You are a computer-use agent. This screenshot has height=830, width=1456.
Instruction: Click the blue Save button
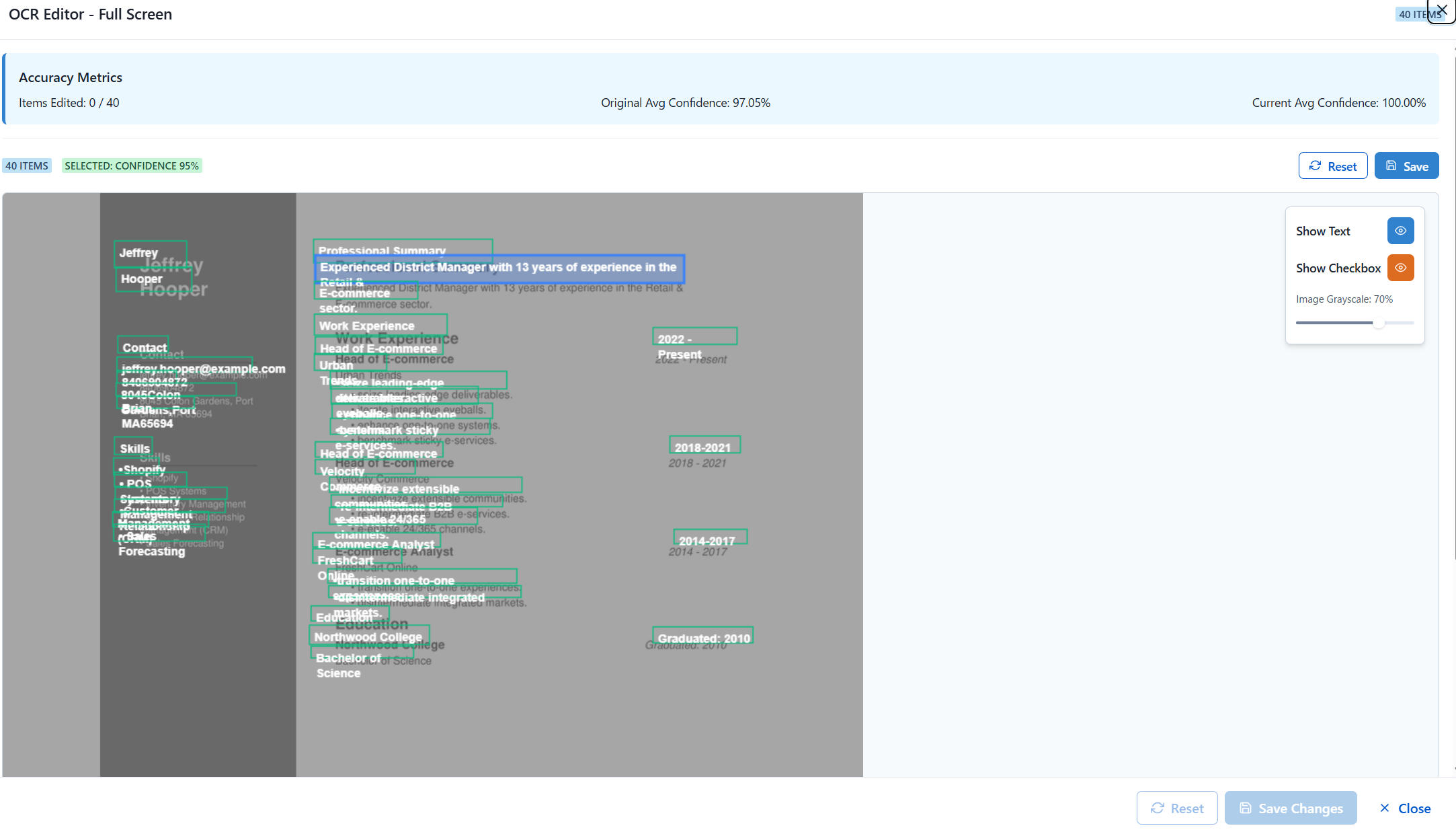tap(1406, 166)
